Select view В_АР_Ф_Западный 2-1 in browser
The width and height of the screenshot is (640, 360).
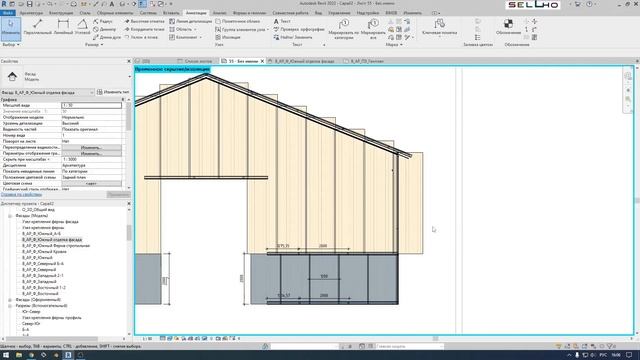tap(42, 276)
